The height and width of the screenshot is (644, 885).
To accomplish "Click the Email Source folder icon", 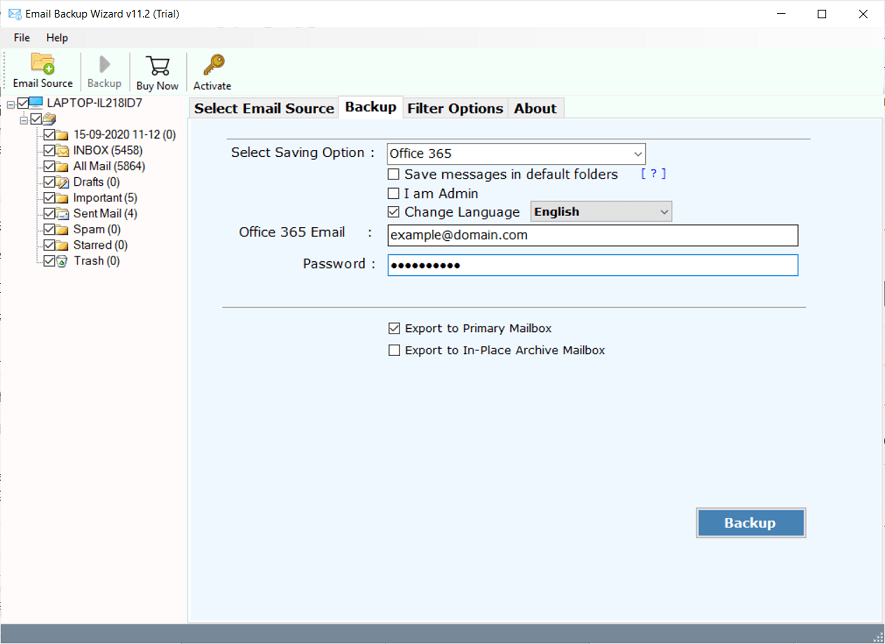I will (x=42, y=64).
